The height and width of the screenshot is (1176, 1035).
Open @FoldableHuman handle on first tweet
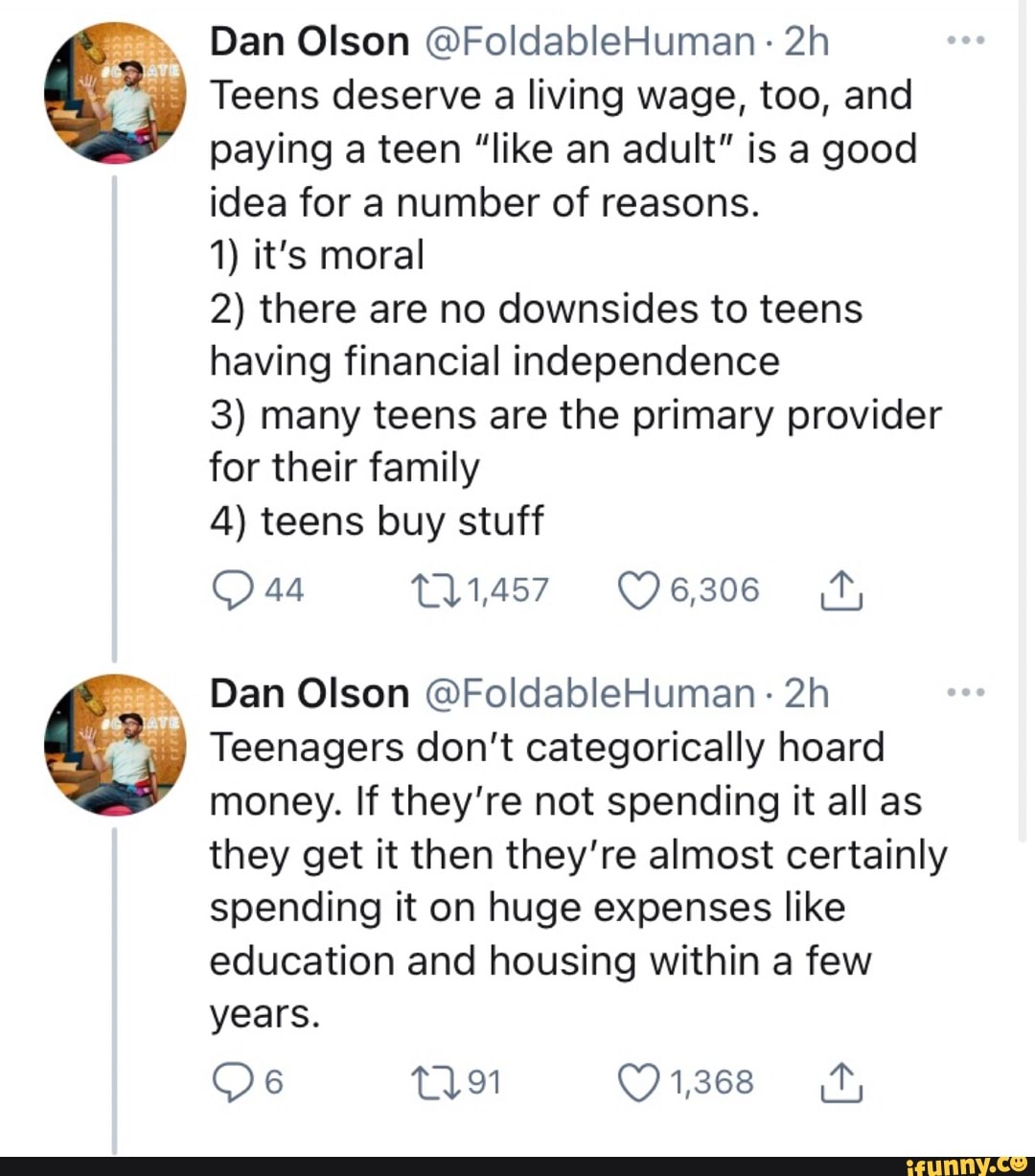tap(587, 42)
